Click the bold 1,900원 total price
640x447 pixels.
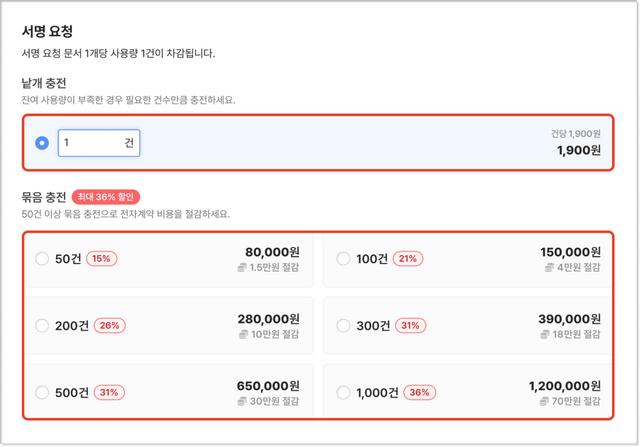tap(579, 150)
